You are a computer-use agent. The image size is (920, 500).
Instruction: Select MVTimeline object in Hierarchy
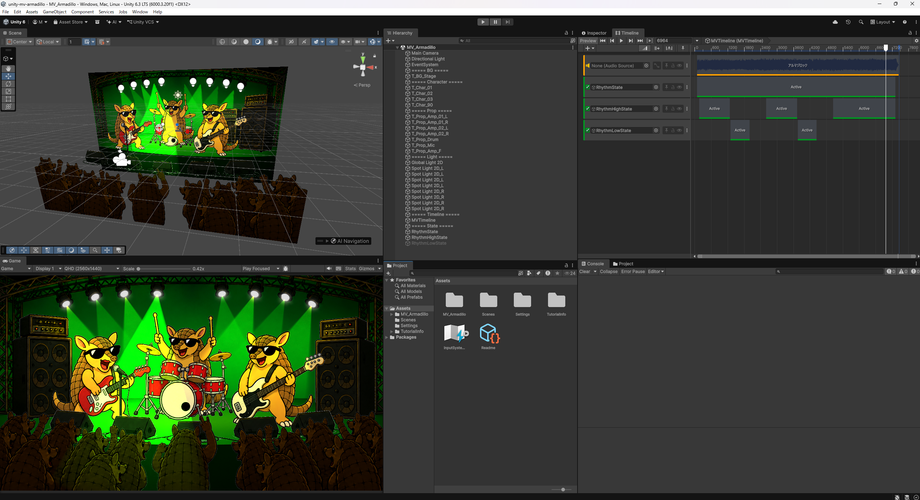tap(423, 220)
